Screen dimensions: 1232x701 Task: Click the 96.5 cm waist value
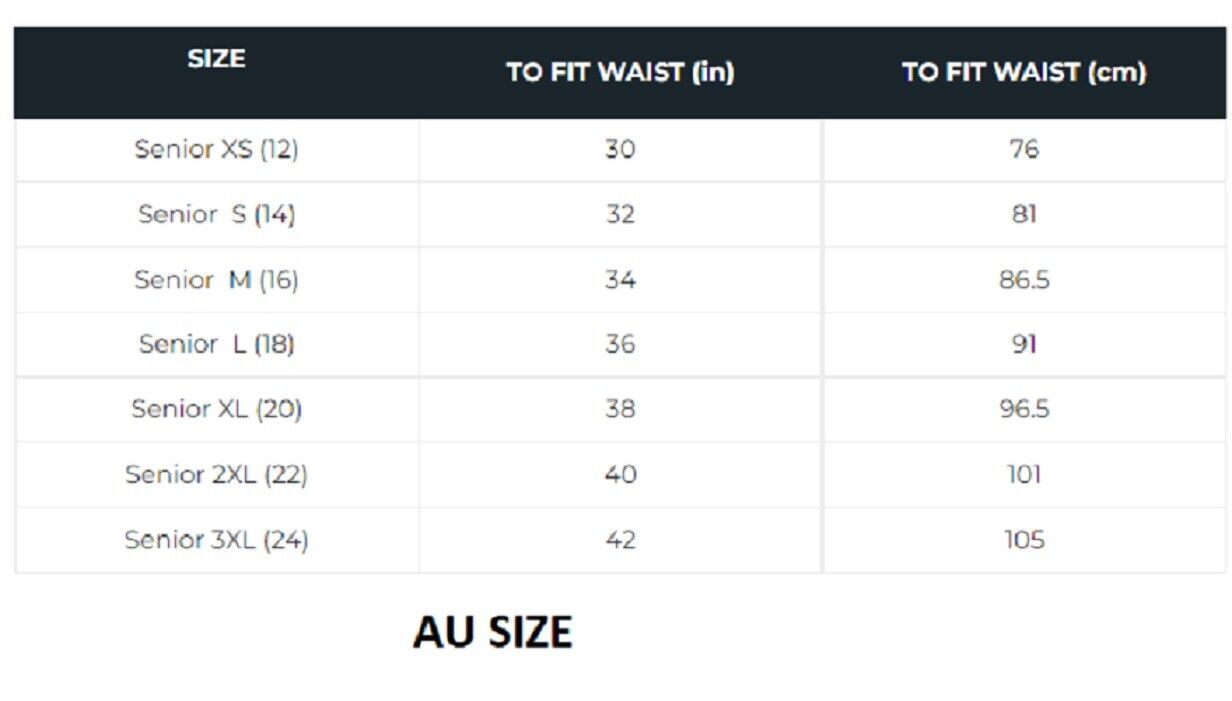tap(1024, 409)
